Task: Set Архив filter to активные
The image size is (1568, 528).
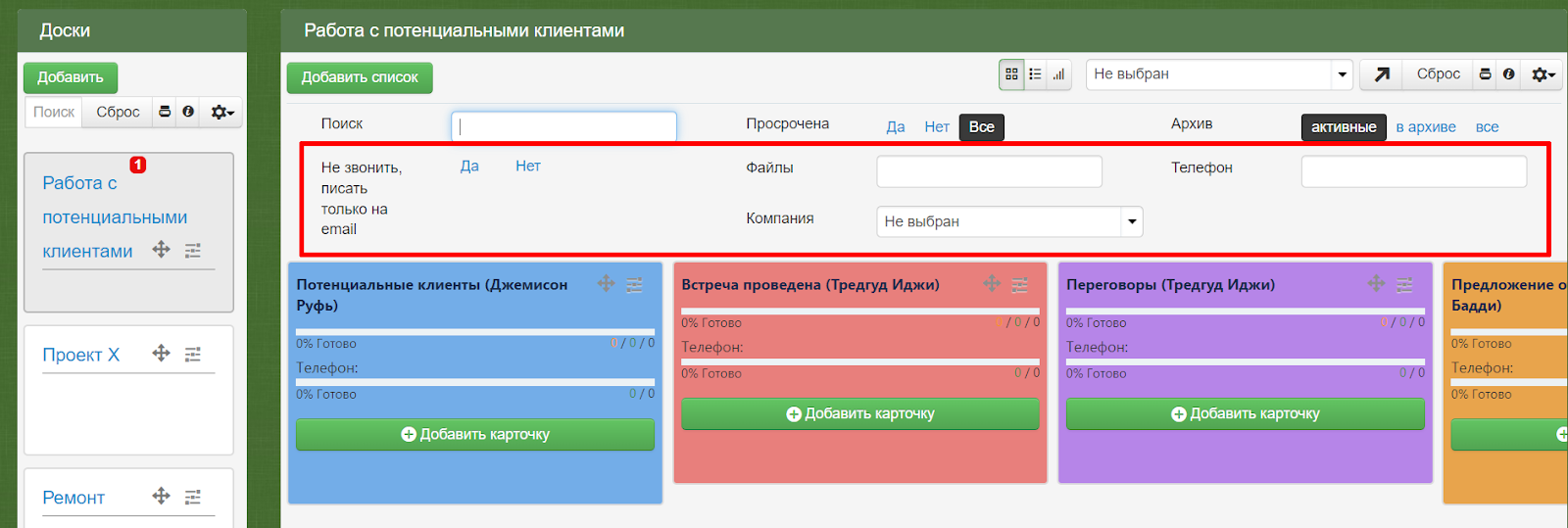Action: (x=1344, y=126)
